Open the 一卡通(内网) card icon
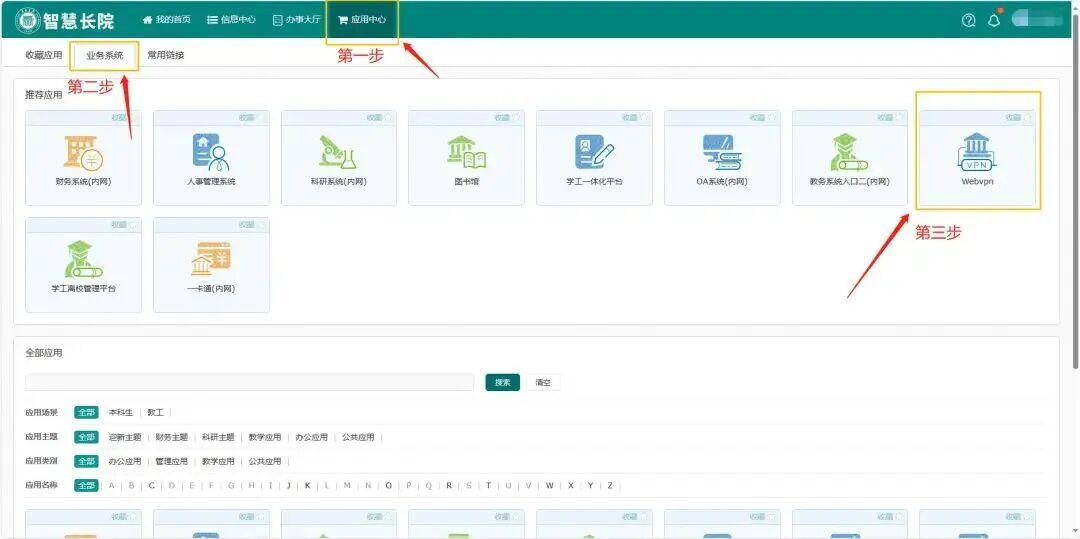Viewport: 1080px width, 539px height. 211,259
